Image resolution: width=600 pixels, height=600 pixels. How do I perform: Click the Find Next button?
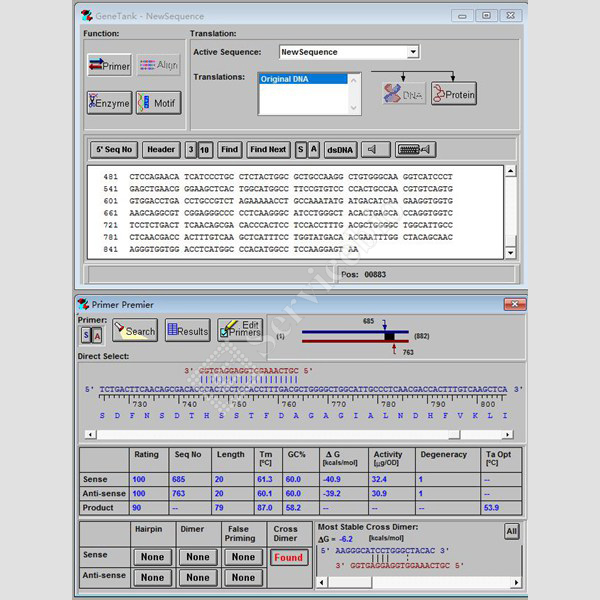coord(268,150)
